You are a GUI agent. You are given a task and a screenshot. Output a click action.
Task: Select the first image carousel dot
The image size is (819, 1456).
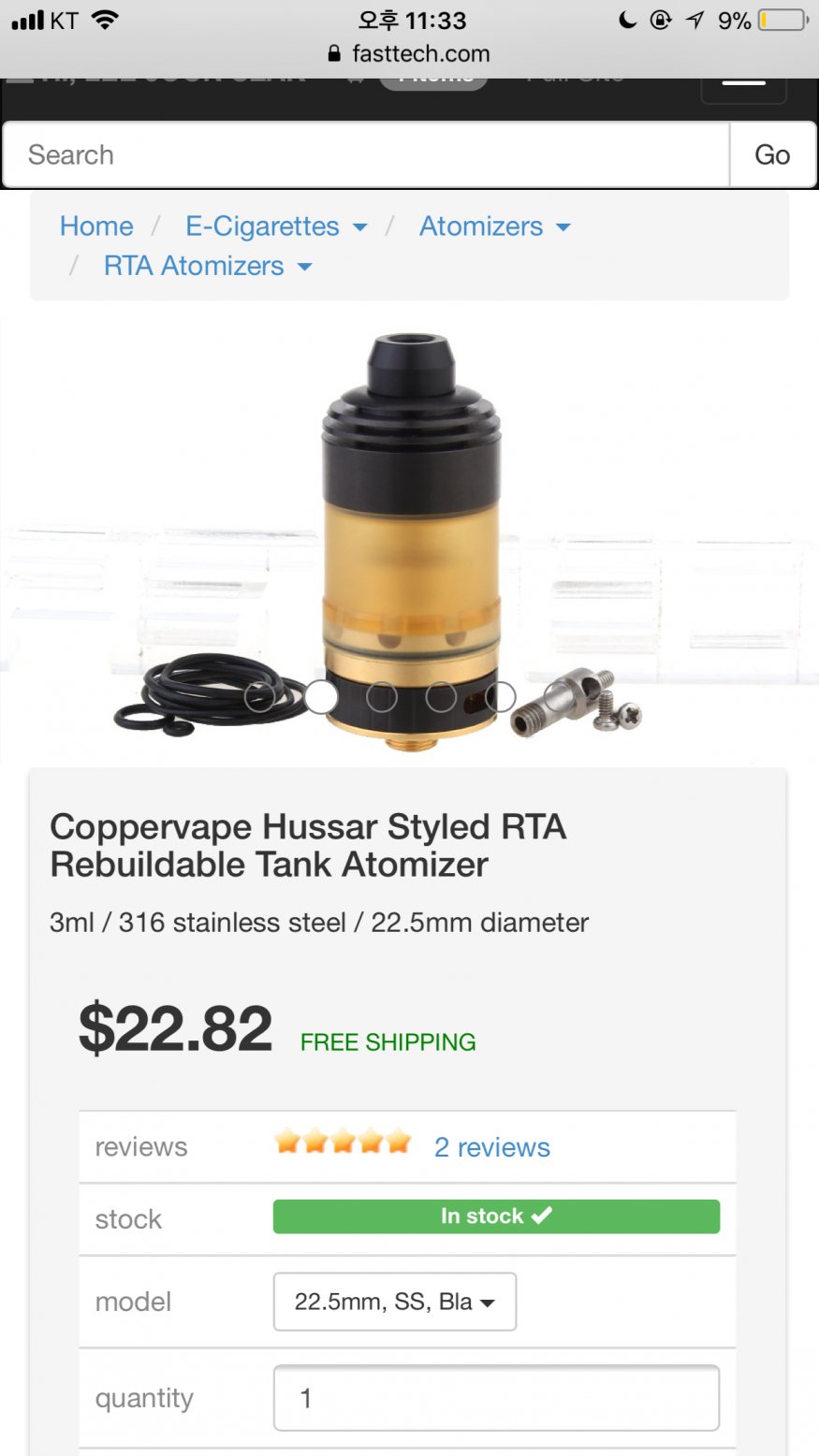point(260,697)
